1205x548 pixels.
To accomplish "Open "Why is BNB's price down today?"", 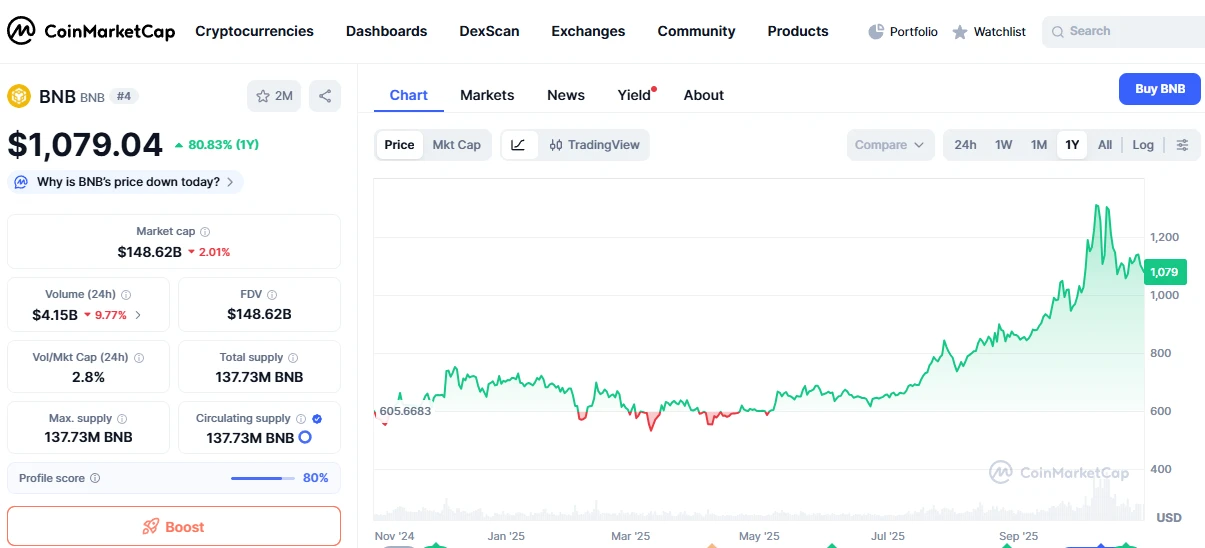I will [x=126, y=182].
